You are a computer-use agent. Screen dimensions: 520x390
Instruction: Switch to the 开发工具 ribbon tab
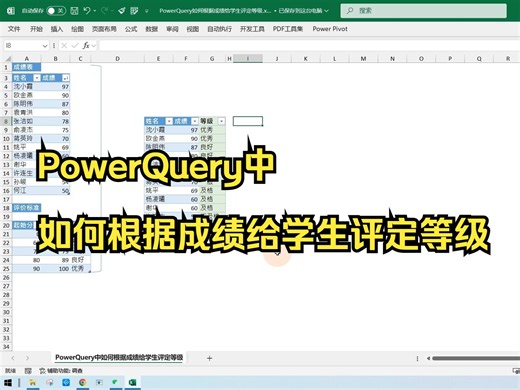tap(252, 29)
